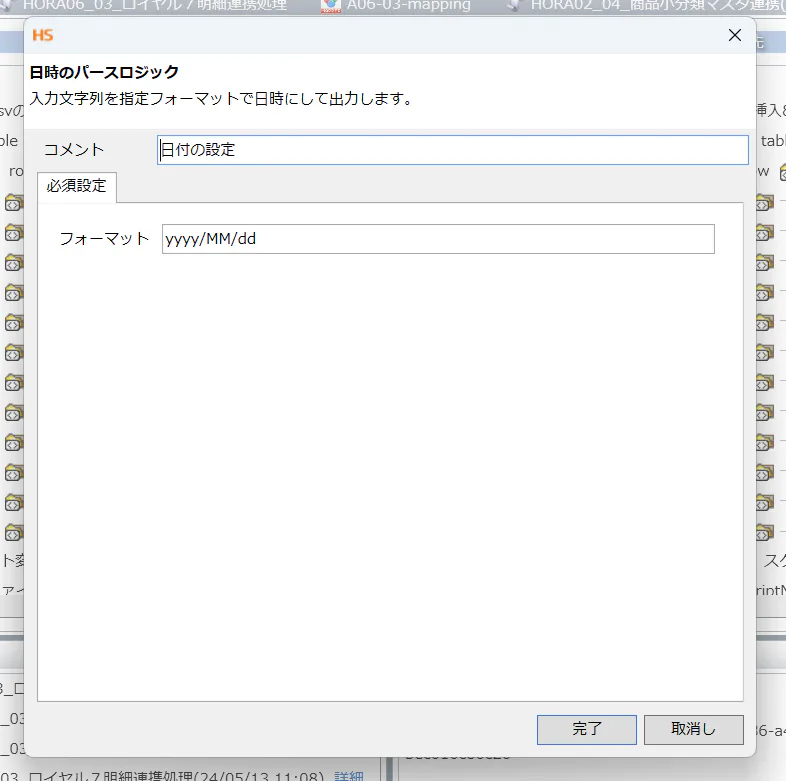Click the 取消し button

point(693,729)
